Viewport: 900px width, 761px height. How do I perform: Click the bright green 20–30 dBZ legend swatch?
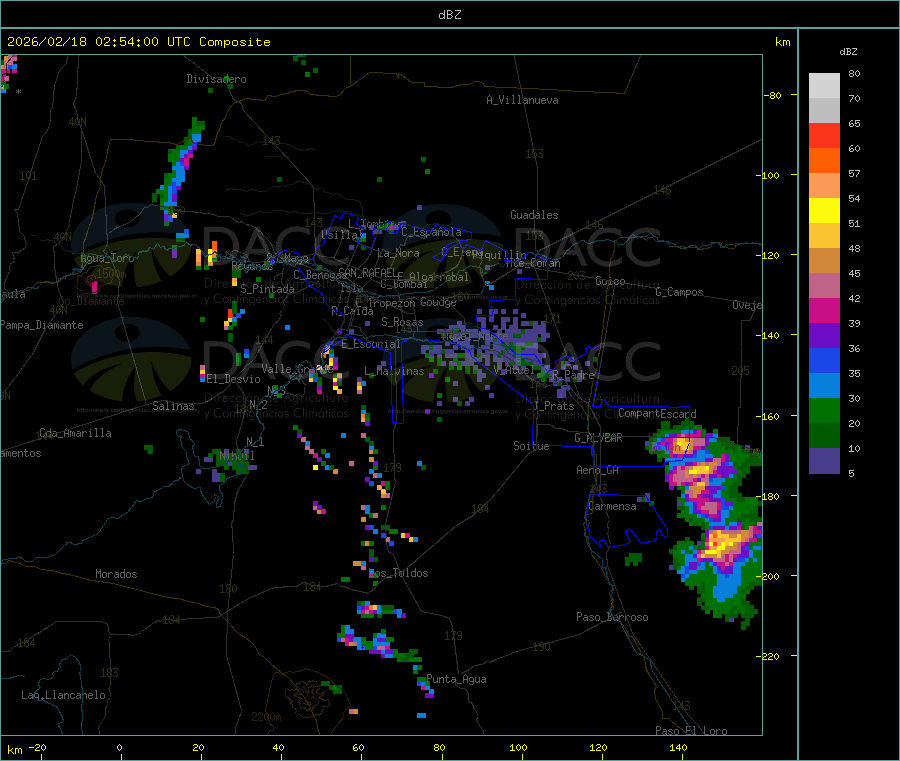824,411
